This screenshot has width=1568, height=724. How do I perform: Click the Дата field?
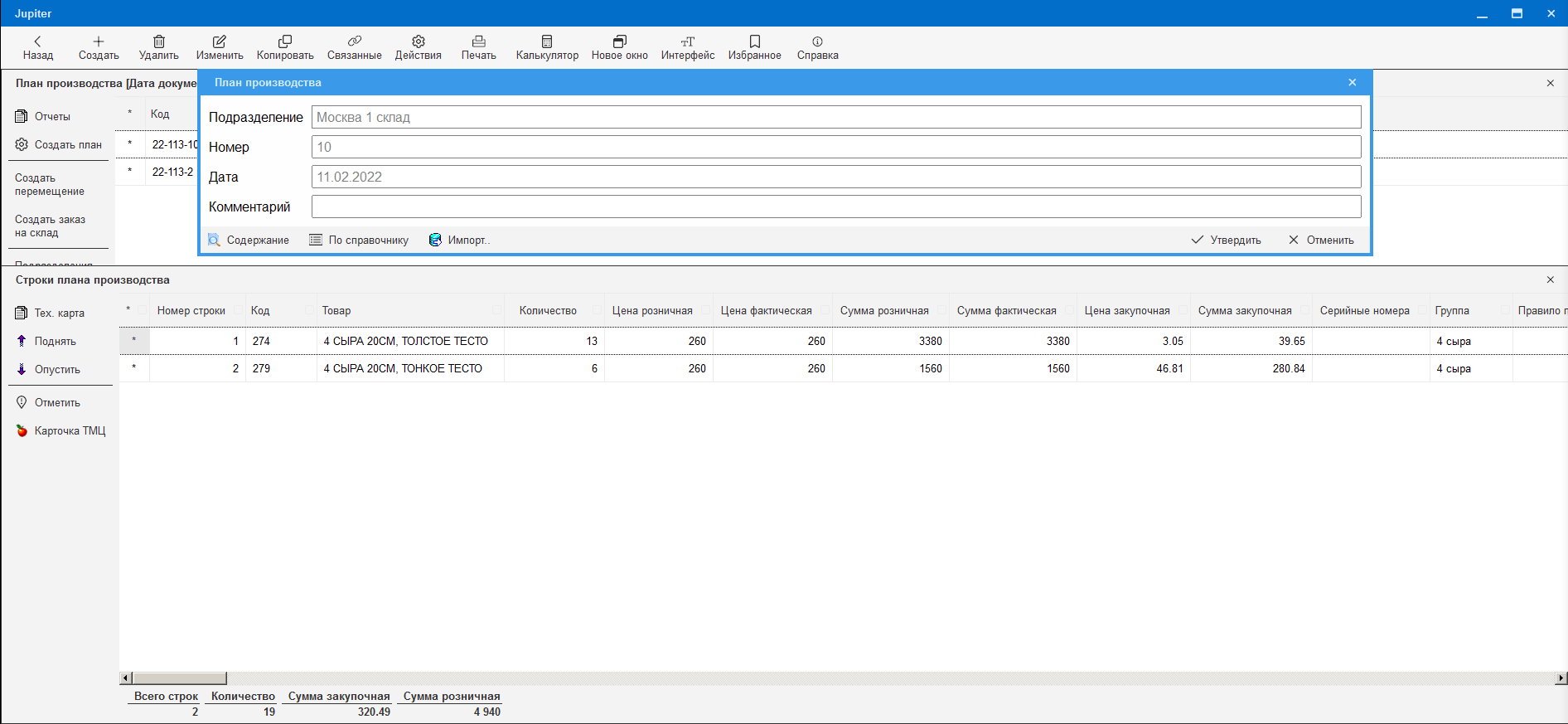836,177
